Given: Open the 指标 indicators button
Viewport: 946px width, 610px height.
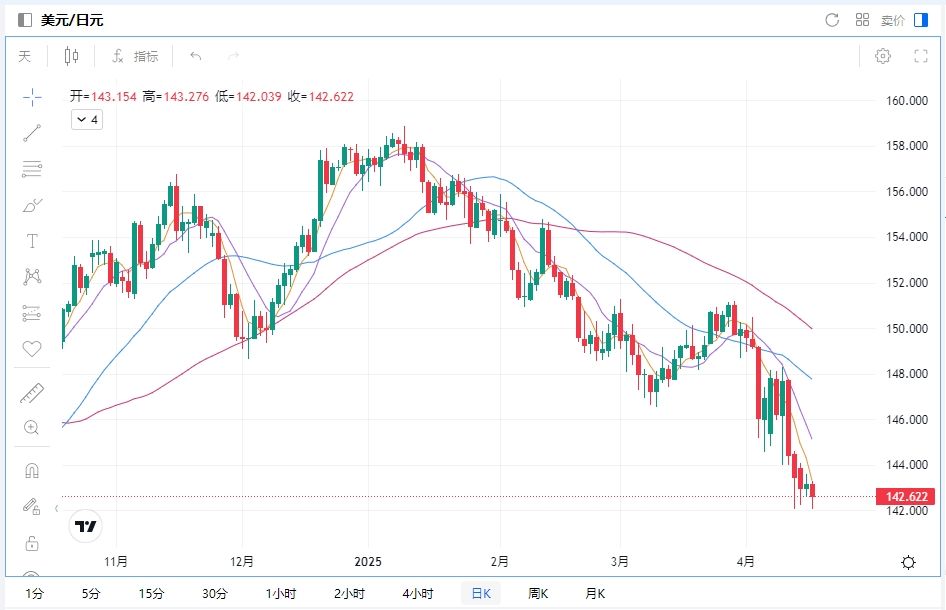Looking at the screenshot, I should click(135, 56).
